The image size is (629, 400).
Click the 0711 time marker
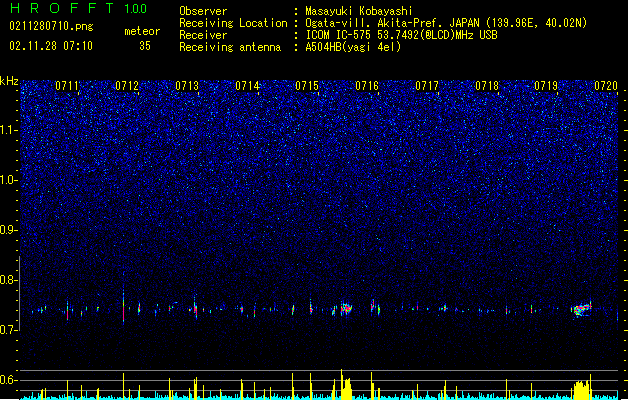coord(67,85)
